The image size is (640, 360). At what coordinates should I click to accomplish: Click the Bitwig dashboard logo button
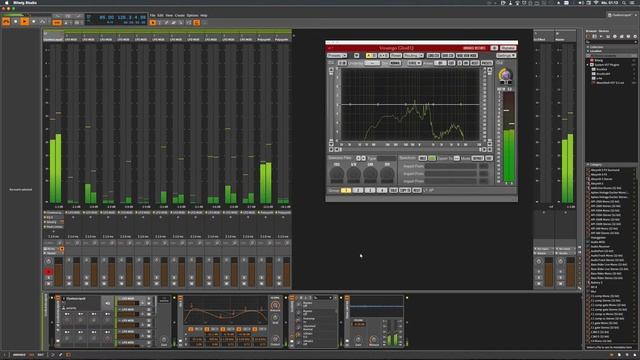coord(6,22)
